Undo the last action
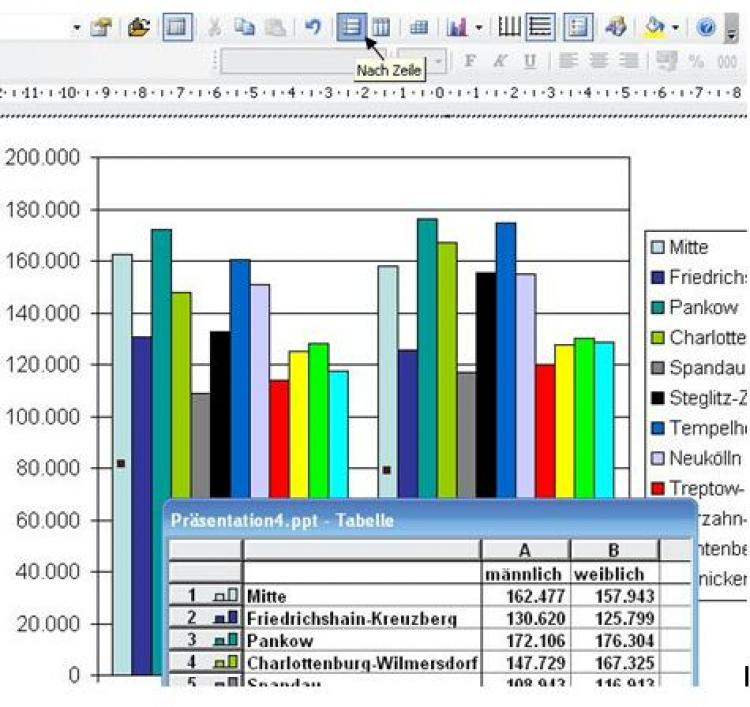The height and width of the screenshot is (707, 750). click(311, 27)
